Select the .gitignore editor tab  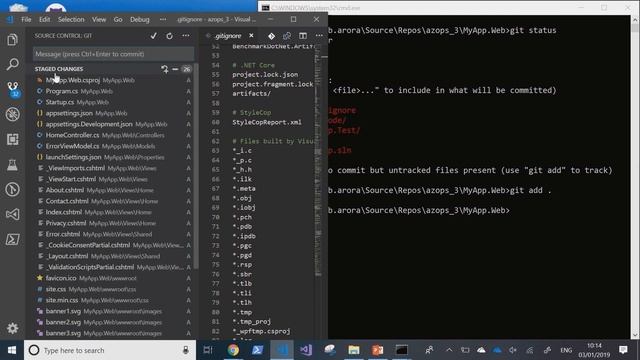228,36
